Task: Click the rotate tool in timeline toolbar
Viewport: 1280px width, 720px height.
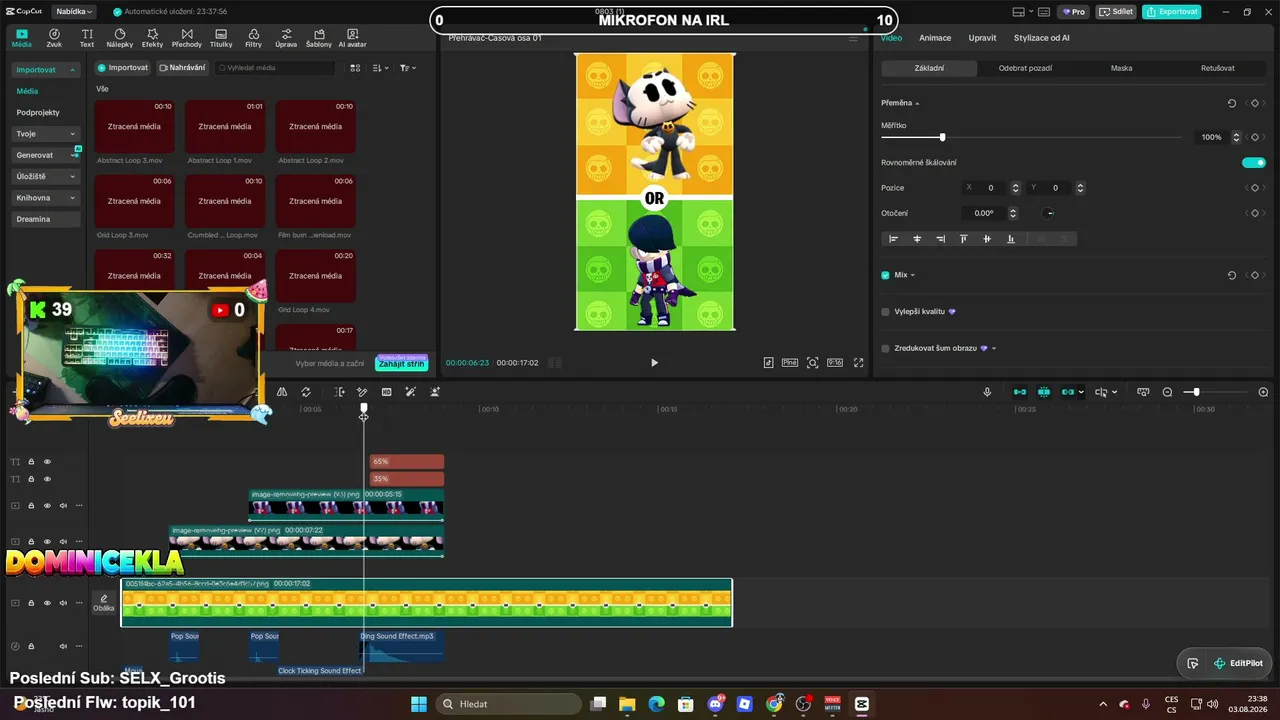Action: pos(306,392)
